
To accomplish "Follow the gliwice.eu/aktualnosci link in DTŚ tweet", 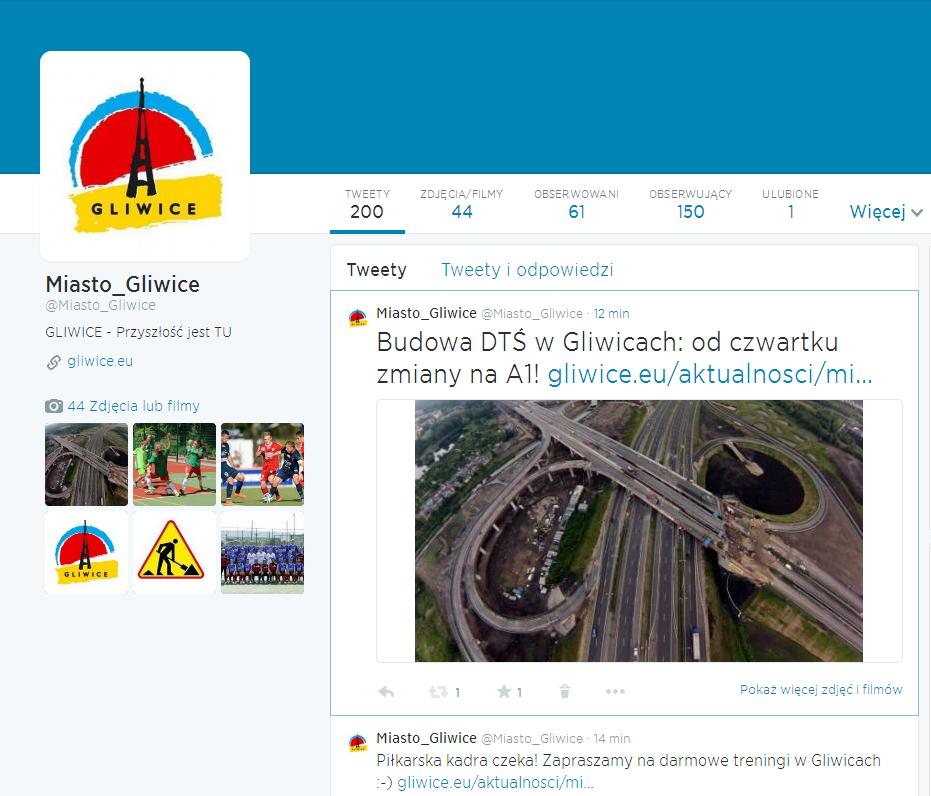I will [710, 375].
